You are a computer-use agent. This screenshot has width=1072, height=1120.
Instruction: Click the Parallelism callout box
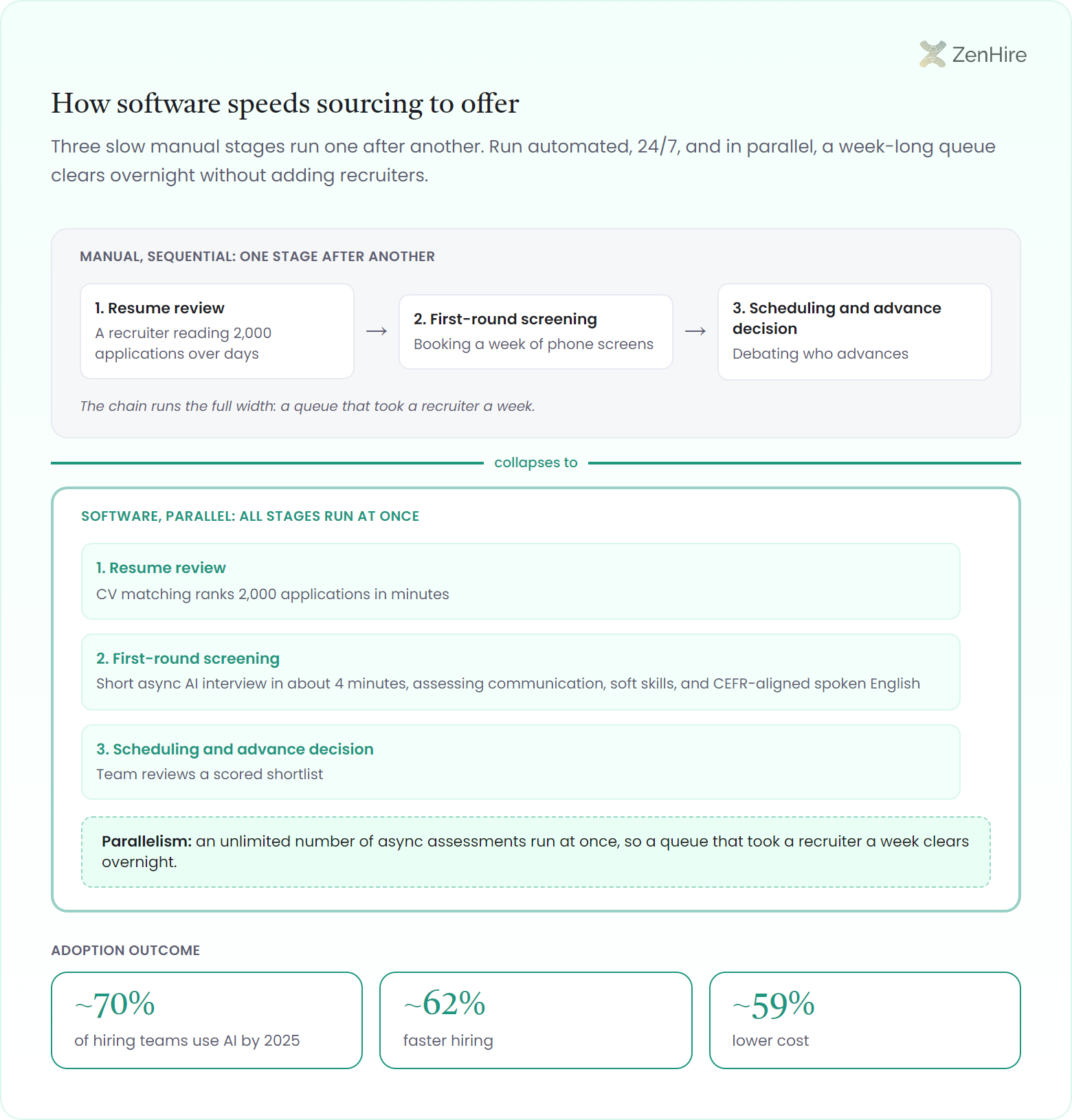[536, 852]
